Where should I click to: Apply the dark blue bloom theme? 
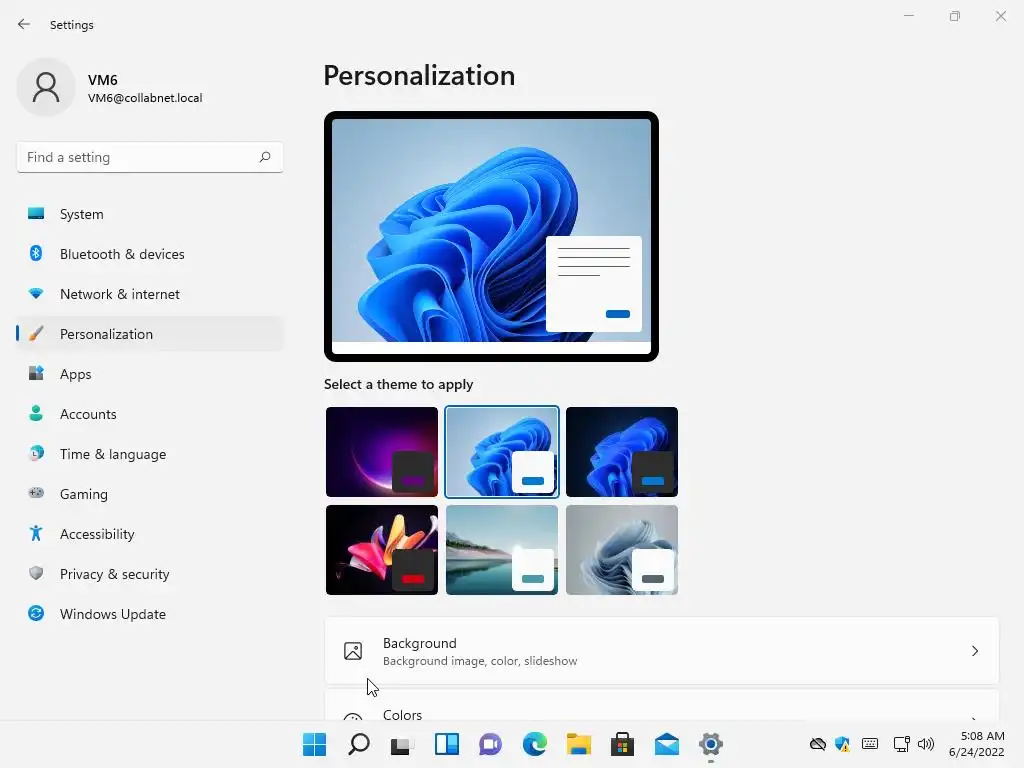622,452
